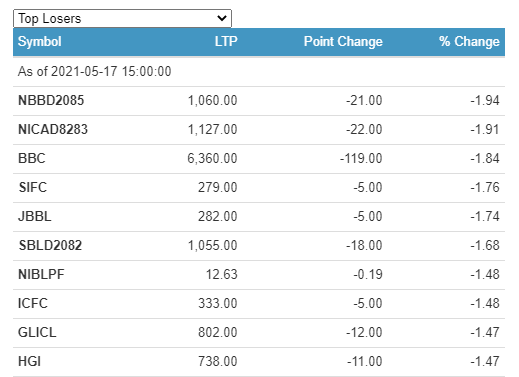Image resolution: width=519 pixels, height=377 pixels.
Task: Sort by Point Change column header
Action: click(343, 42)
